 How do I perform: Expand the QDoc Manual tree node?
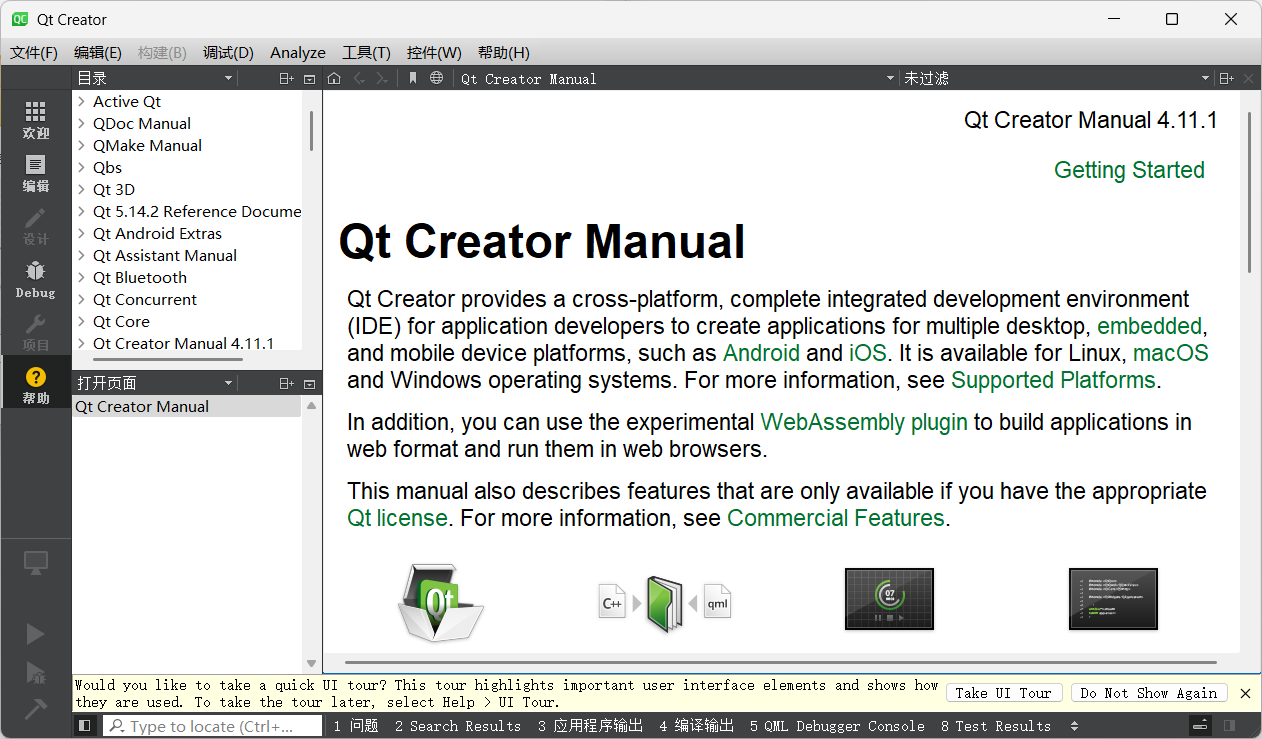coord(81,123)
